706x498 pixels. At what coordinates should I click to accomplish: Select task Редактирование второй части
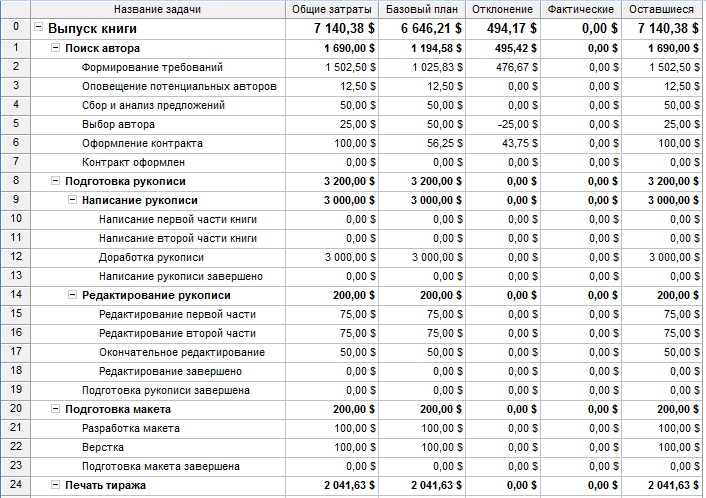pos(177,333)
